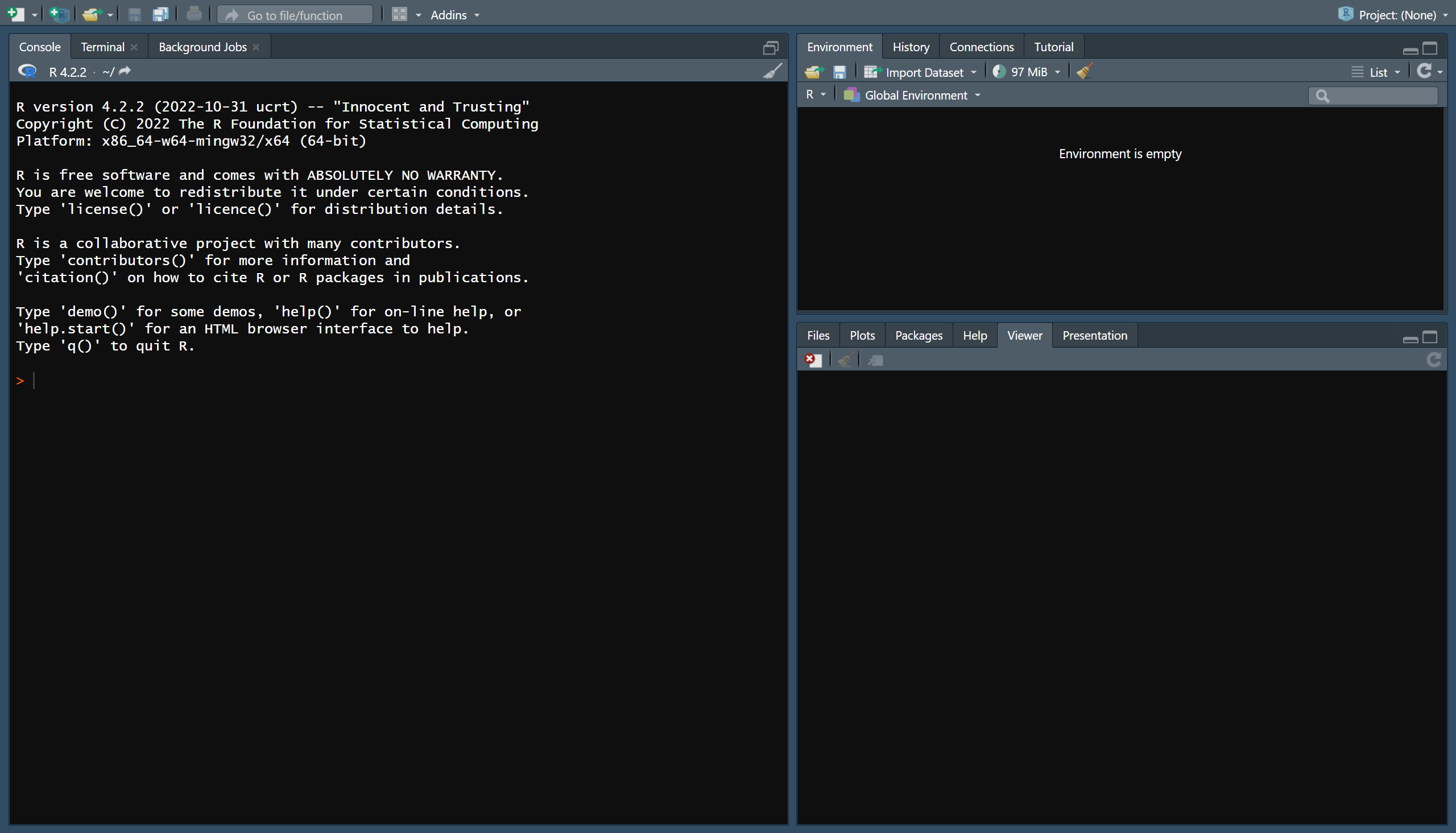The height and width of the screenshot is (833, 1456).
Task: Close the Terminal tab
Action: 134,47
